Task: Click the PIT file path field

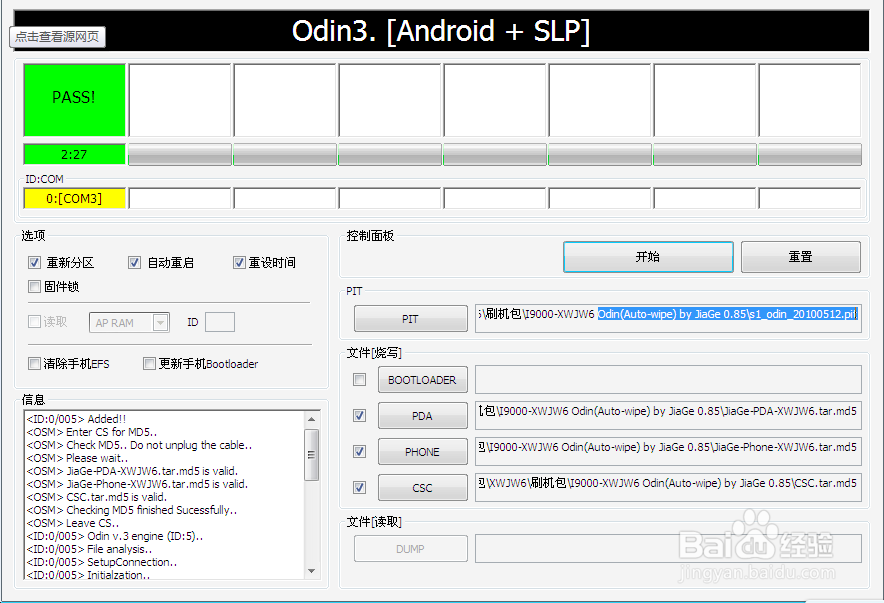Action: click(668, 318)
